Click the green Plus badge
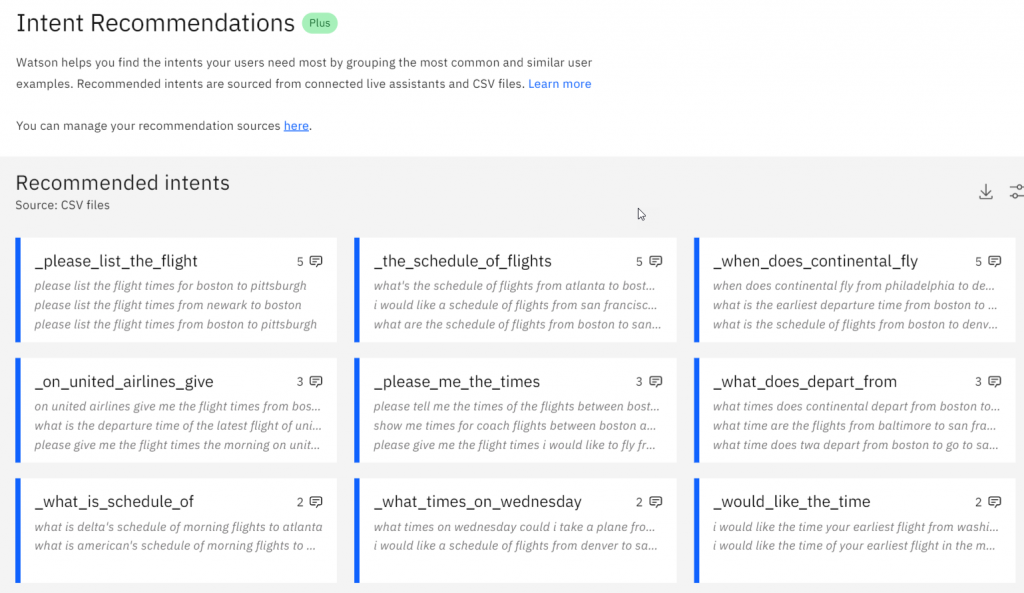The image size is (1024, 593). click(319, 23)
